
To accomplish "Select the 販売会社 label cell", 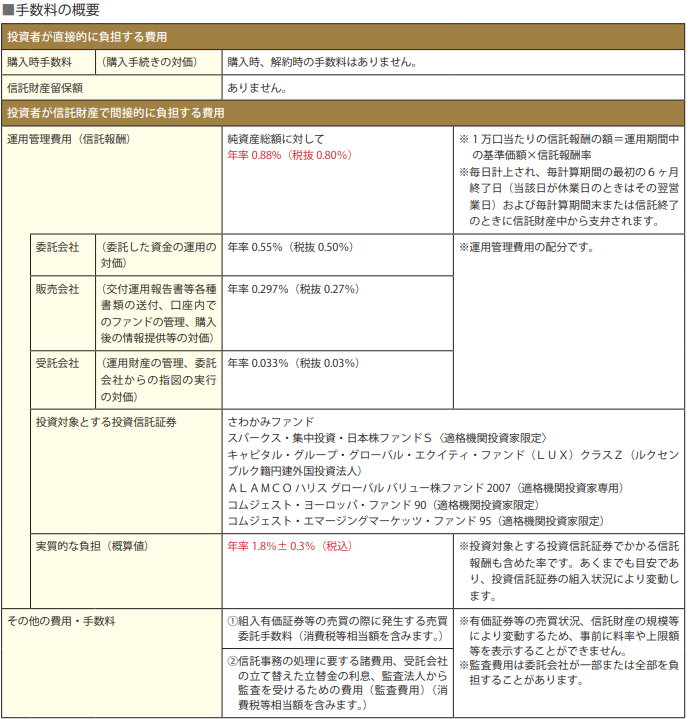I will (57, 288).
